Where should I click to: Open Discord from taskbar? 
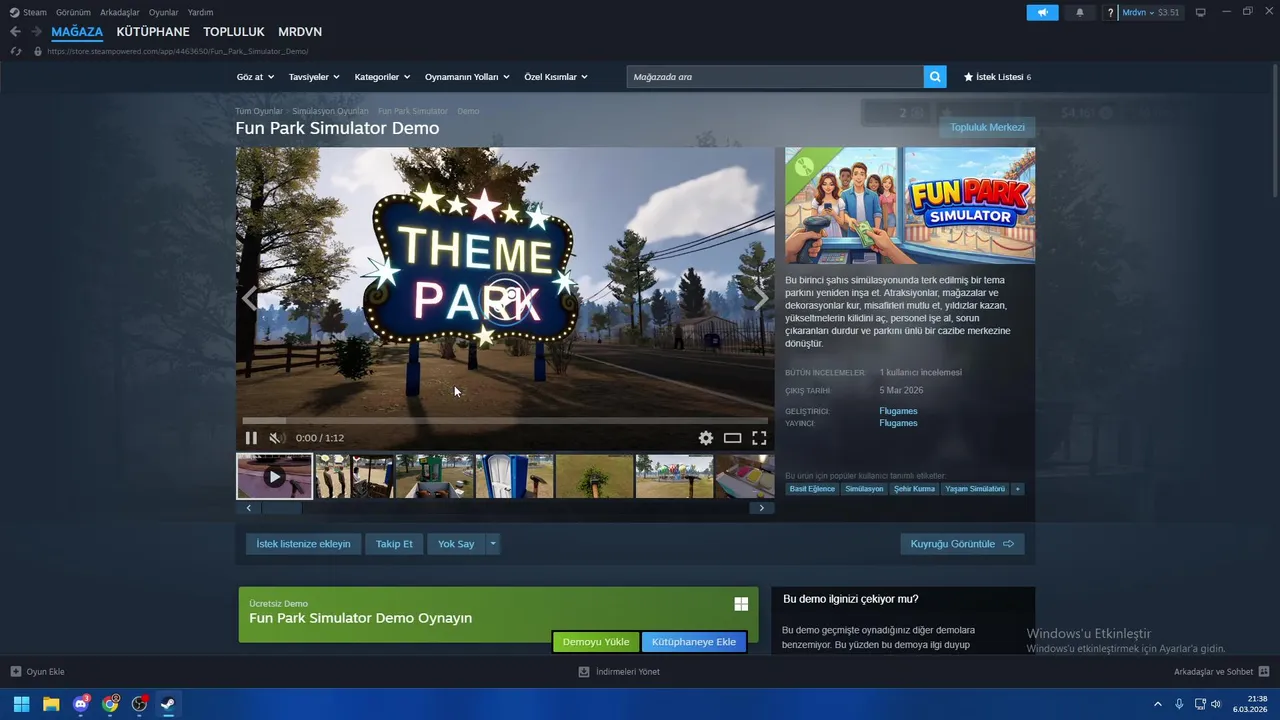coord(81,704)
